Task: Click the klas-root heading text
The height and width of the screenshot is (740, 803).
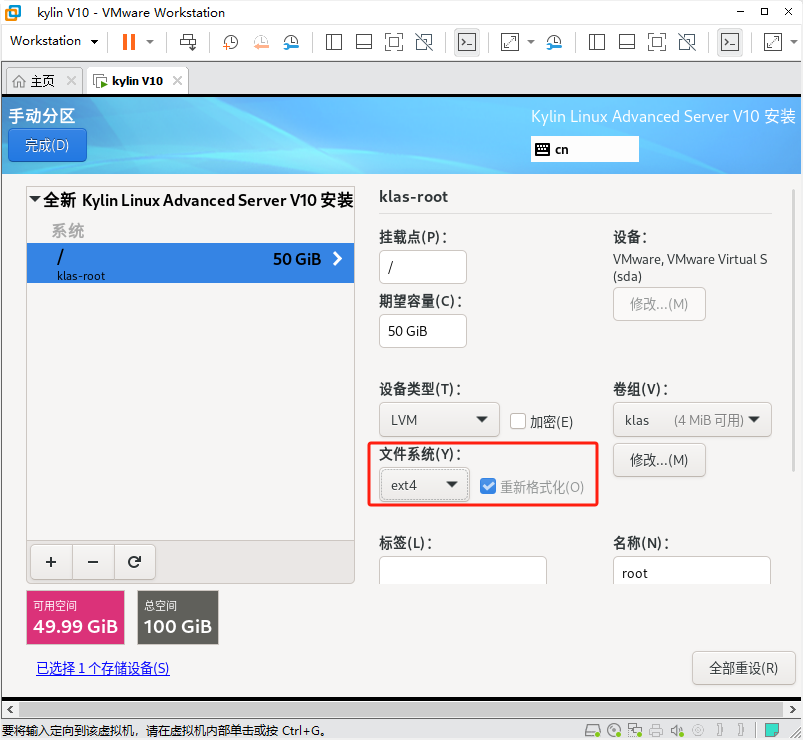Action: (x=413, y=197)
